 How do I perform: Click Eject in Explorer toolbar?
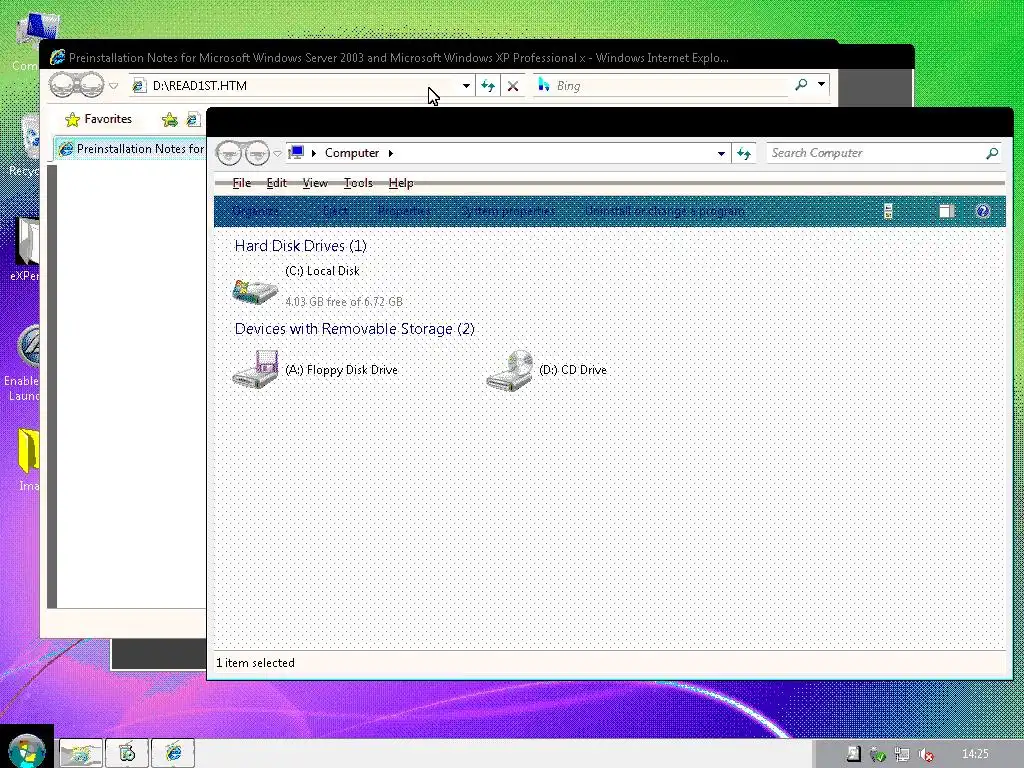[335, 211]
